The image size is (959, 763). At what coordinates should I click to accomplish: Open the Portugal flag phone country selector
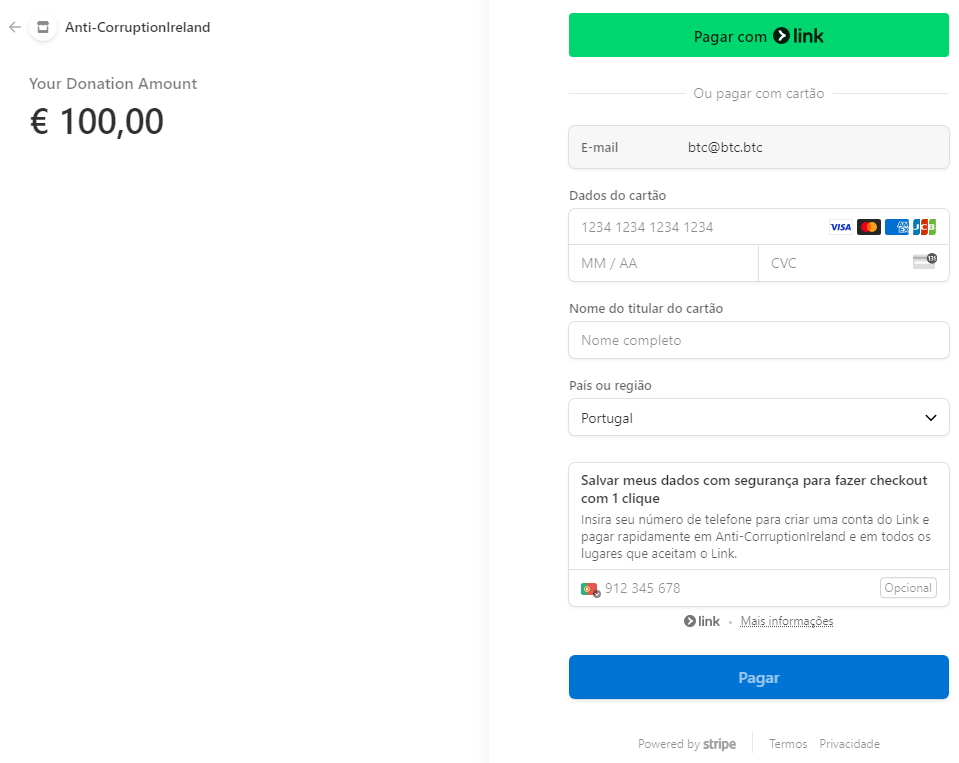tap(589, 589)
